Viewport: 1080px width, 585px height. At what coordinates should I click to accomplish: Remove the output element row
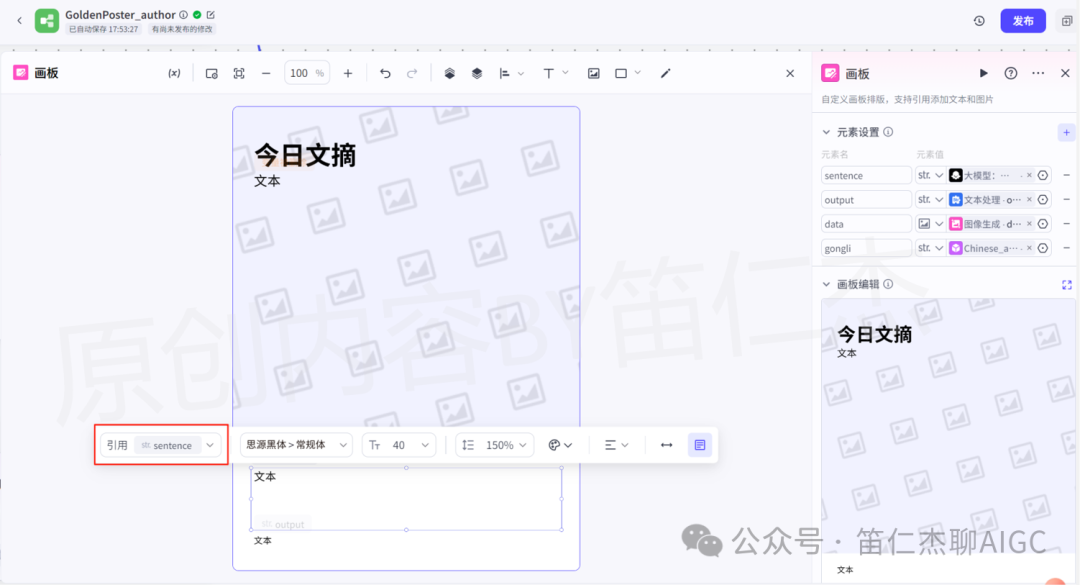[x=1066, y=199]
